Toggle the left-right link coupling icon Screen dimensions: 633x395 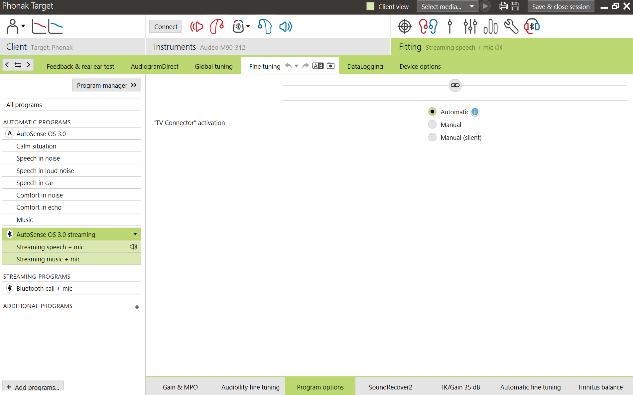[x=455, y=85]
